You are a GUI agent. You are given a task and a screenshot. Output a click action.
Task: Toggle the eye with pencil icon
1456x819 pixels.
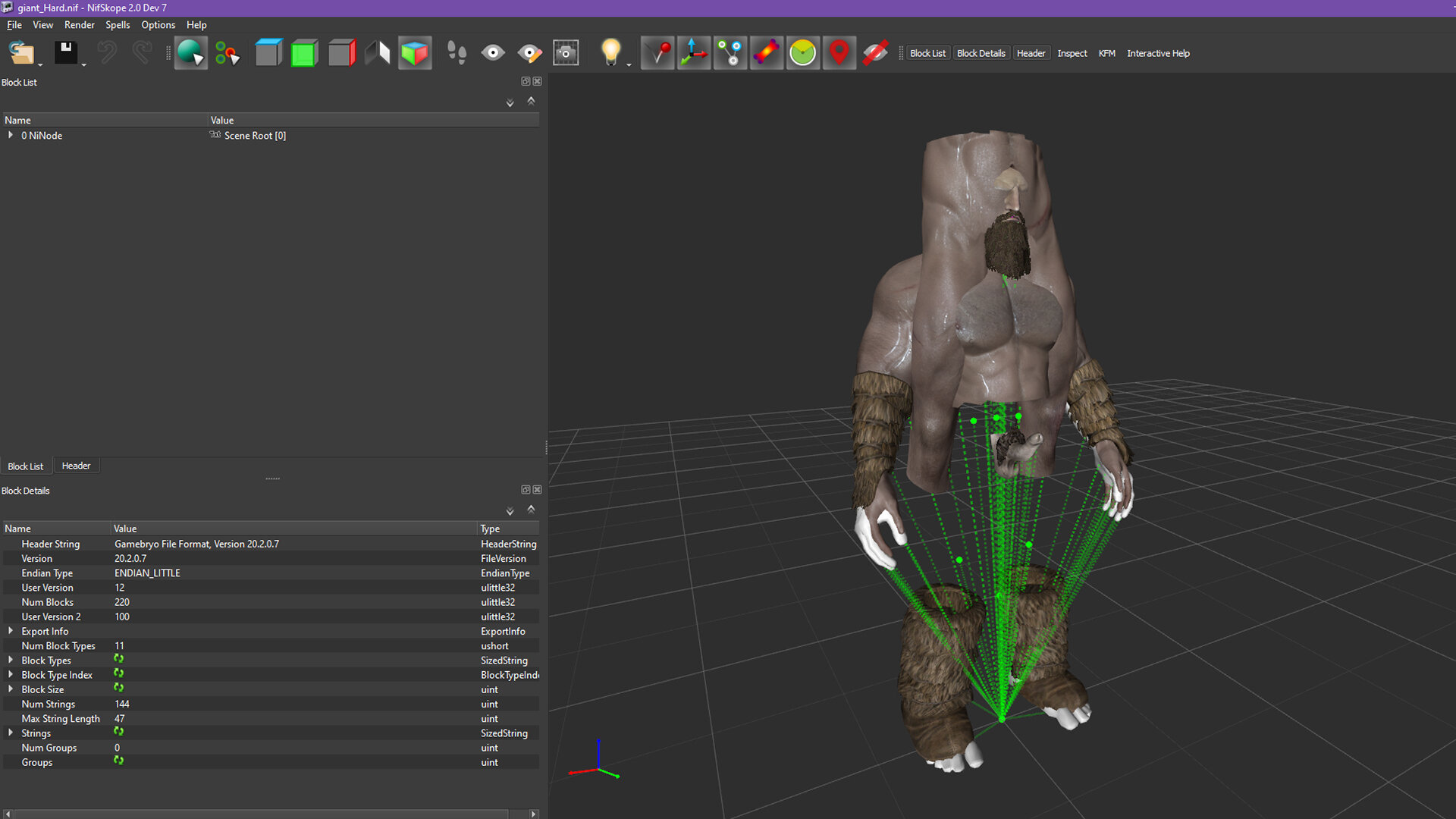pyautogui.click(x=529, y=53)
